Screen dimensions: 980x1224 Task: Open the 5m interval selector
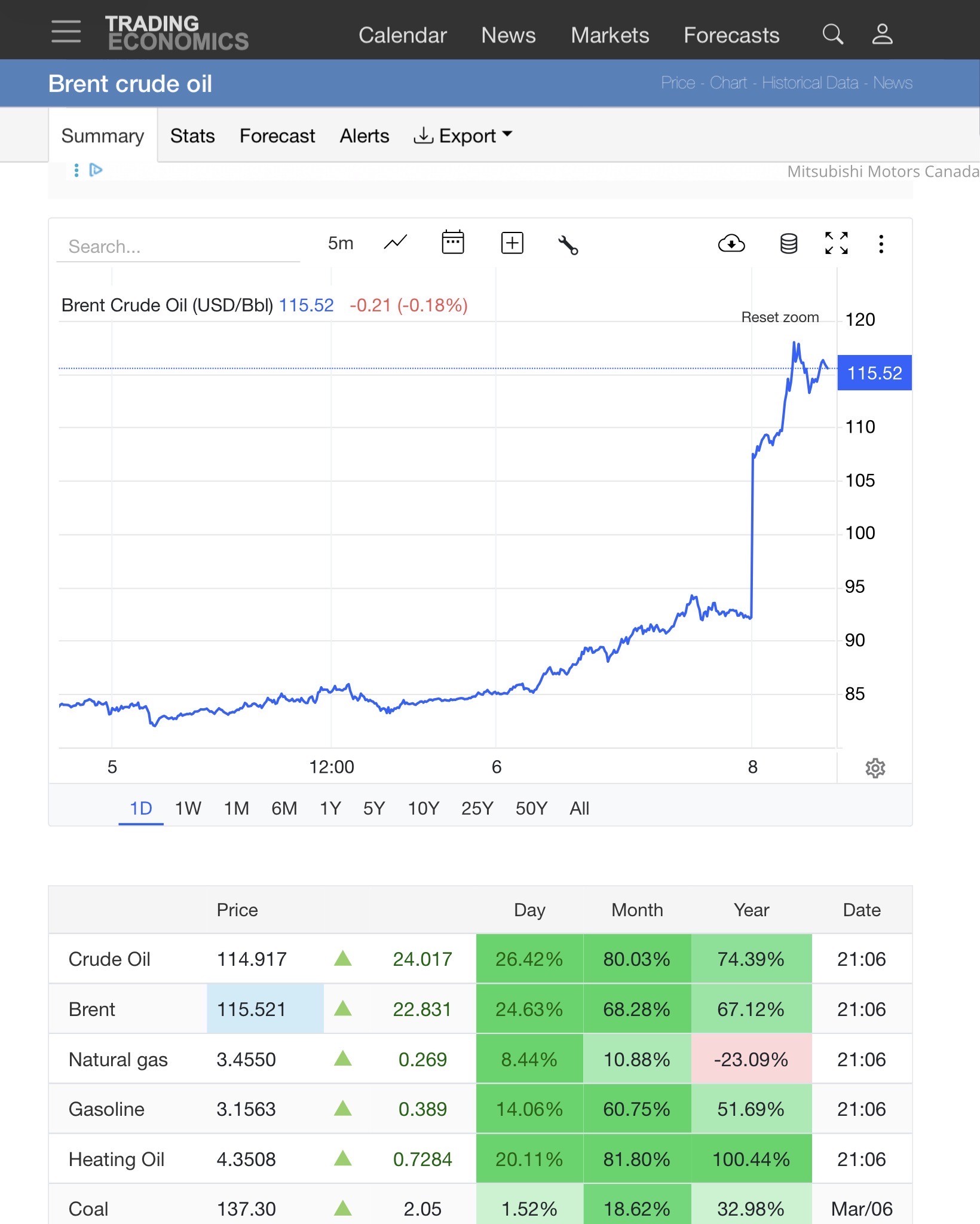[x=341, y=243]
